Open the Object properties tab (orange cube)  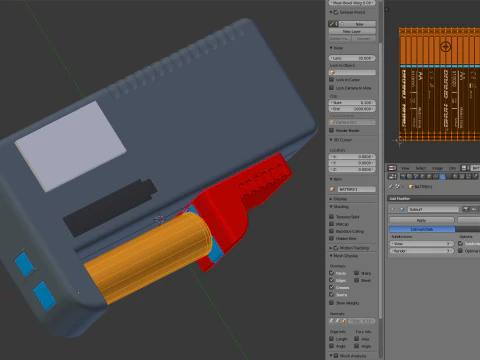click(x=429, y=176)
